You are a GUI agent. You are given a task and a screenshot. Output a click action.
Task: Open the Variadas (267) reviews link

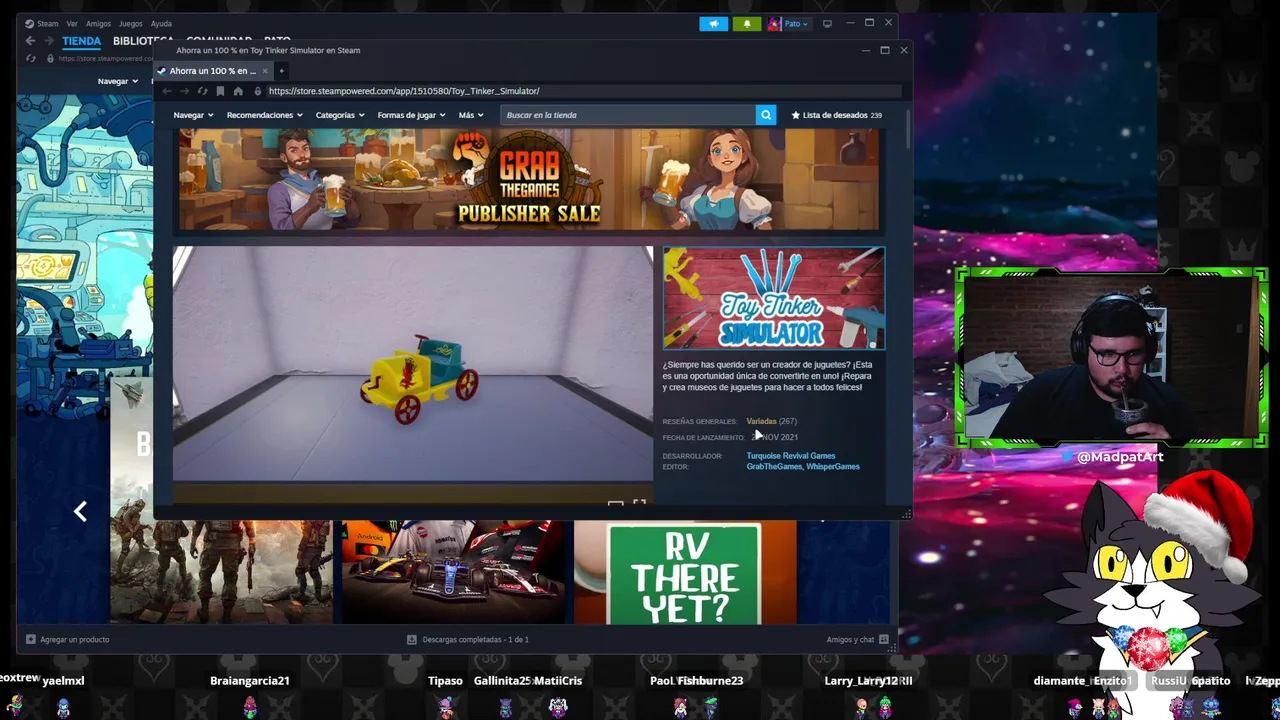(771, 421)
